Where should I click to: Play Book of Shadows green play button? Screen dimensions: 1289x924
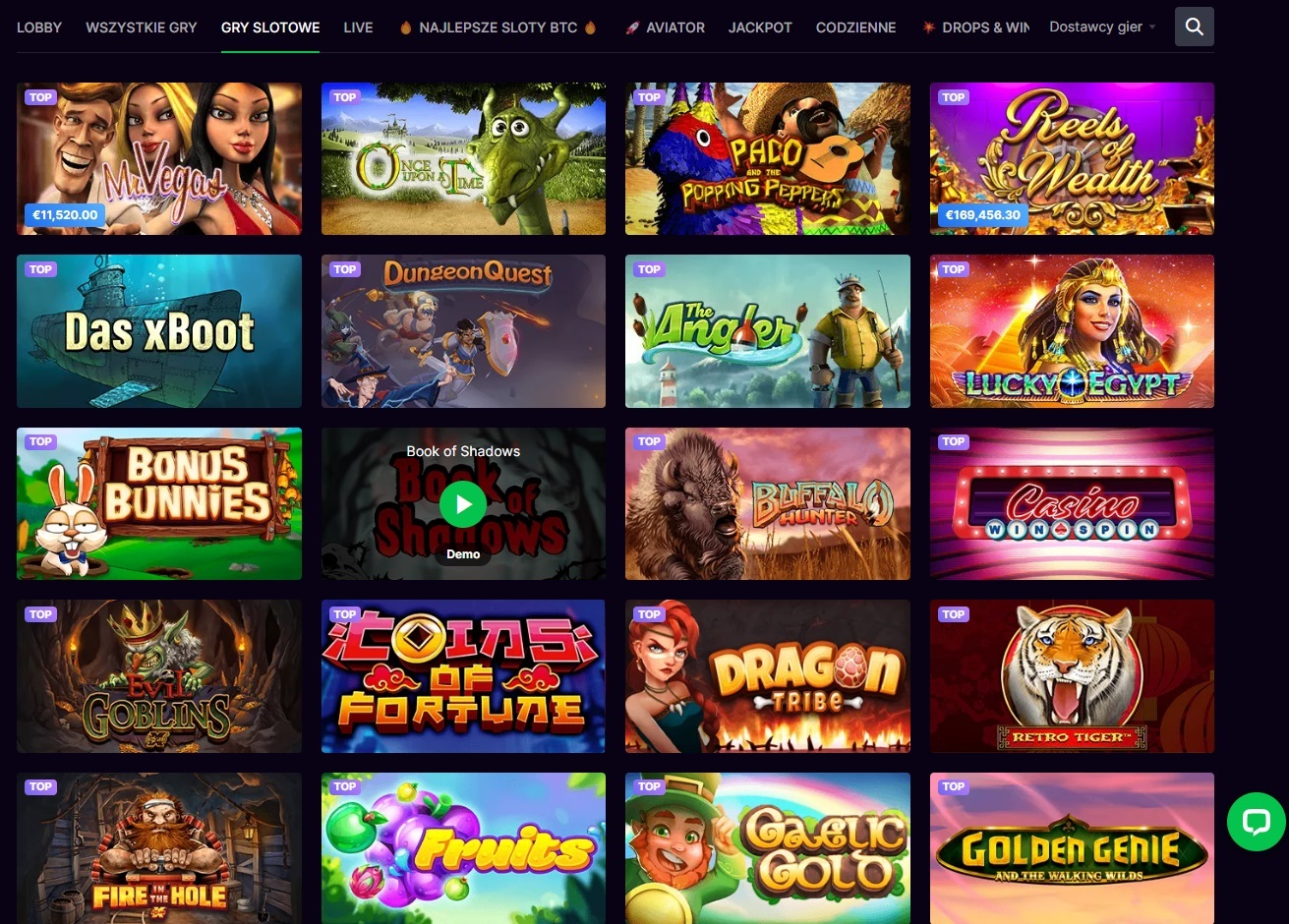point(463,504)
